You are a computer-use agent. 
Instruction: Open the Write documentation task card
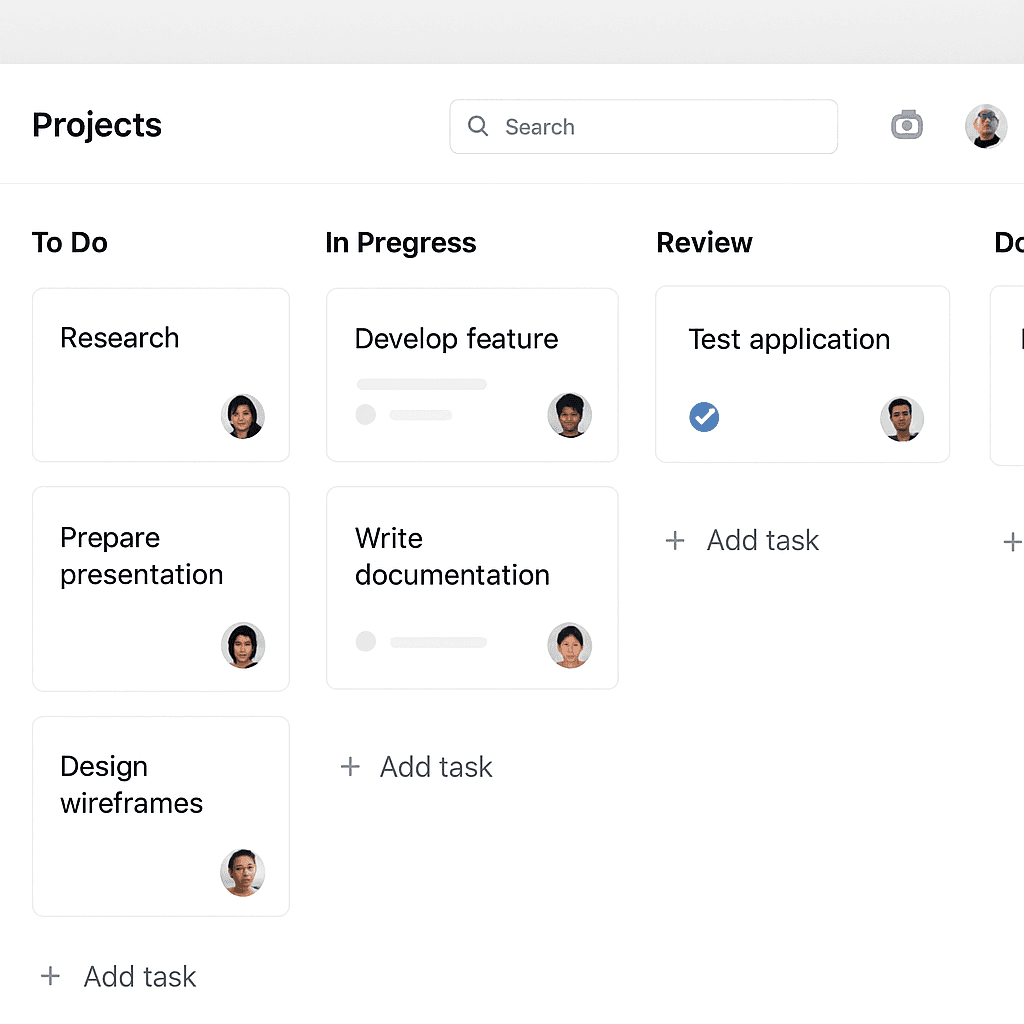tap(472, 588)
